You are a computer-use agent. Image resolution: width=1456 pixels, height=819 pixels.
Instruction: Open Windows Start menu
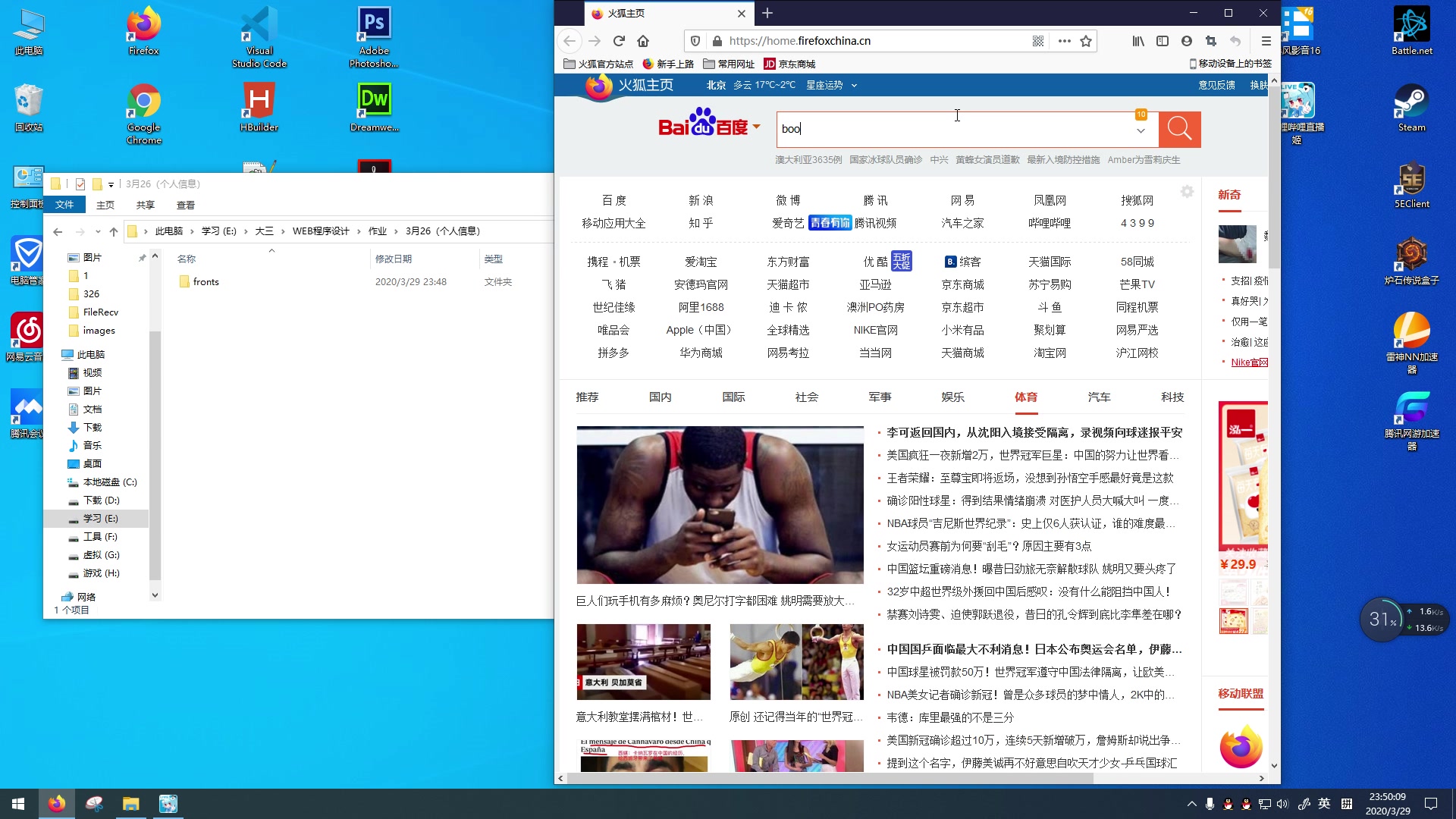click(x=18, y=804)
